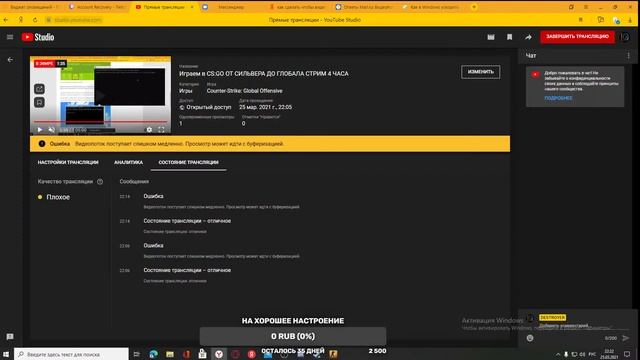The image size is (640, 360).
Task: Switch to Ответы Mail.ru browser tab
Action: pyautogui.click(x=363, y=7)
